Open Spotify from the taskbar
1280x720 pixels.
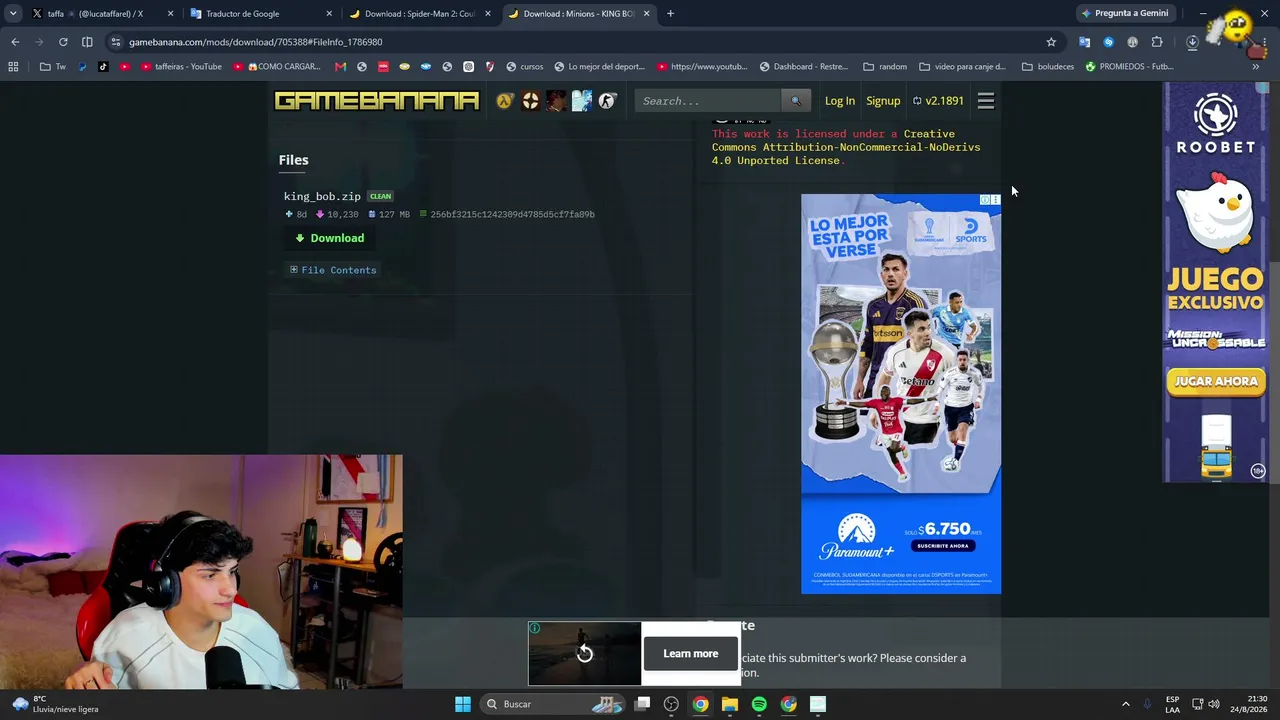(759, 704)
